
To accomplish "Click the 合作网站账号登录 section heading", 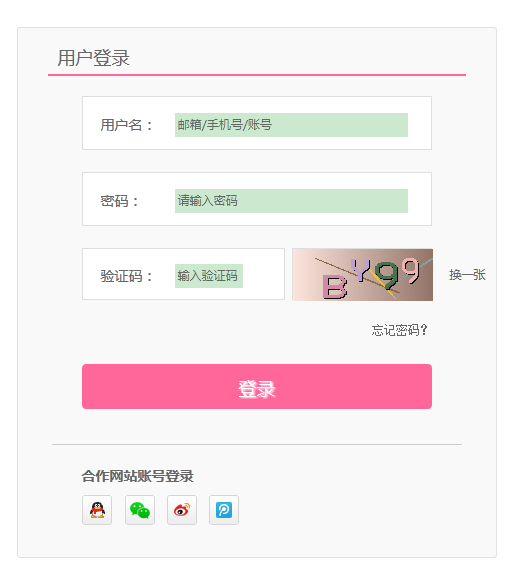I will pyautogui.click(x=137, y=476).
